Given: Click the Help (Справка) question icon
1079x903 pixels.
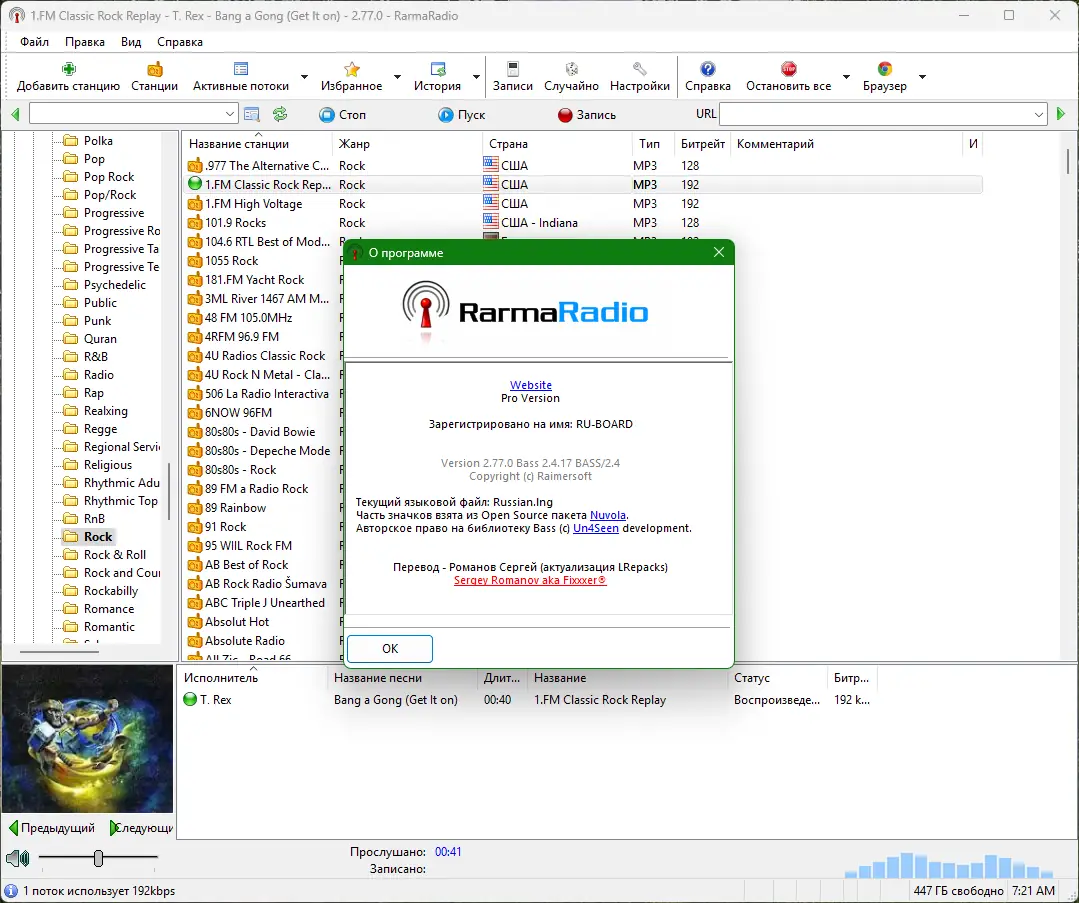Looking at the screenshot, I should [x=707, y=69].
